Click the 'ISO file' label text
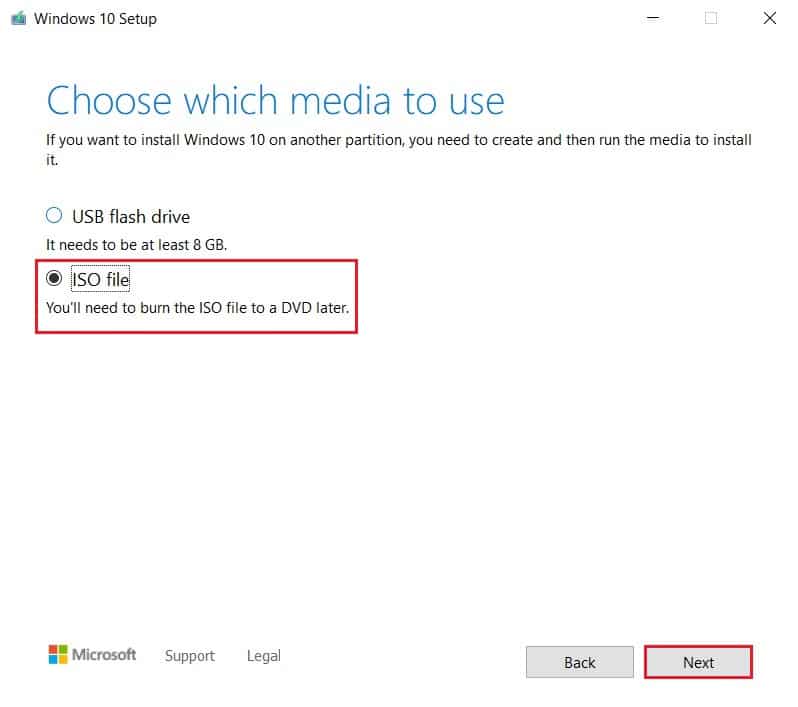The width and height of the screenshot is (798, 707). tap(100, 279)
